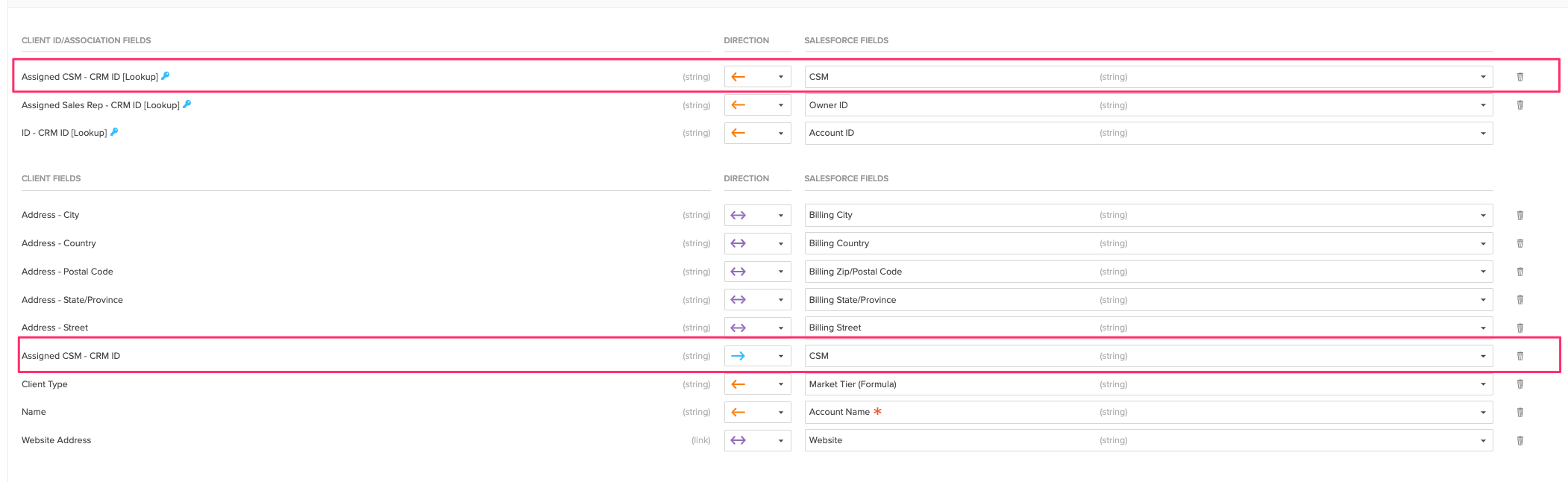Expand the Account Name field dropdown
1568x482 pixels.
point(1149,412)
